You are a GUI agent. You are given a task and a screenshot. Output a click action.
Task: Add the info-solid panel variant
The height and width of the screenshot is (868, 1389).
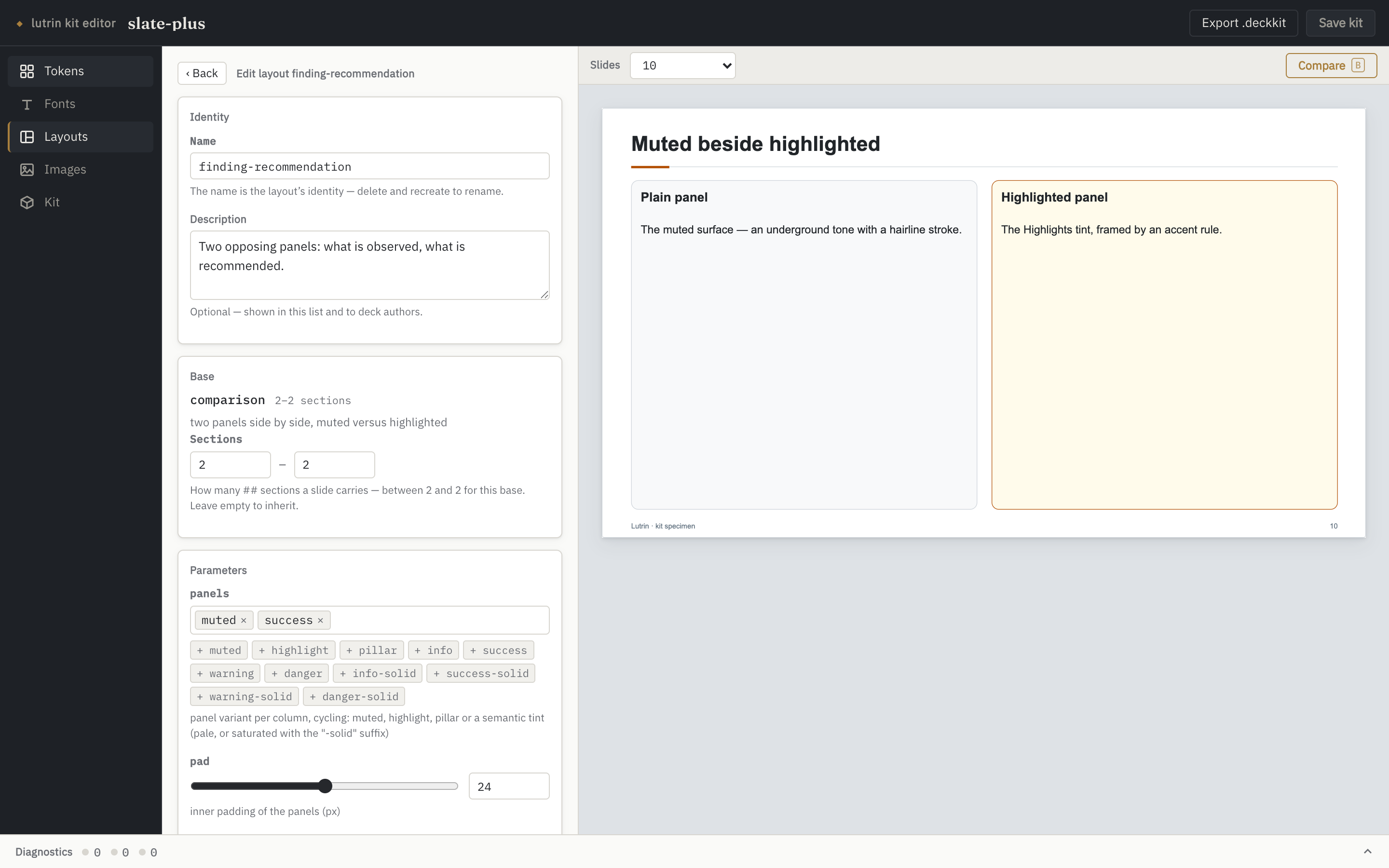tap(378, 673)
